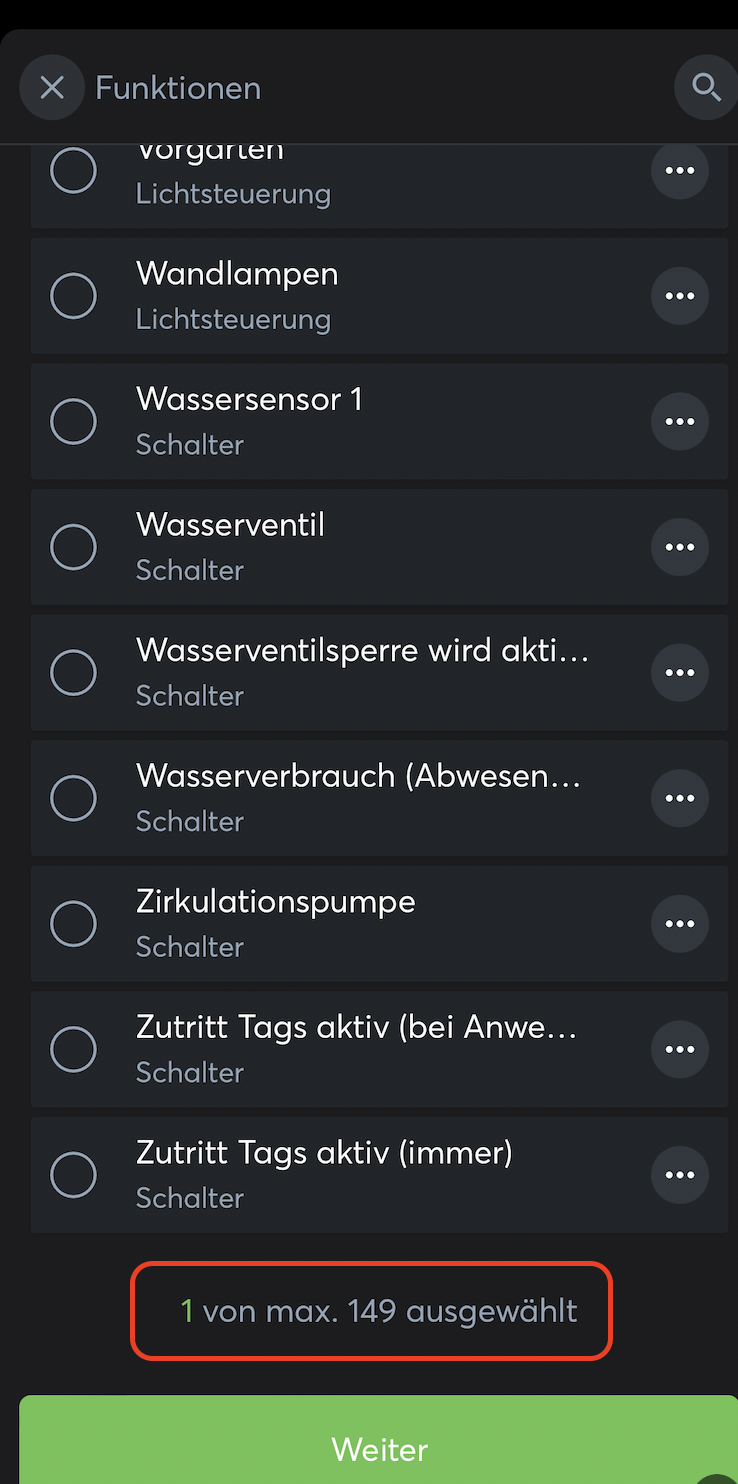The width and height of the screenshot is (738, 1484).
Task: Close the Funktionen selection screen
Action: point(52,88)
